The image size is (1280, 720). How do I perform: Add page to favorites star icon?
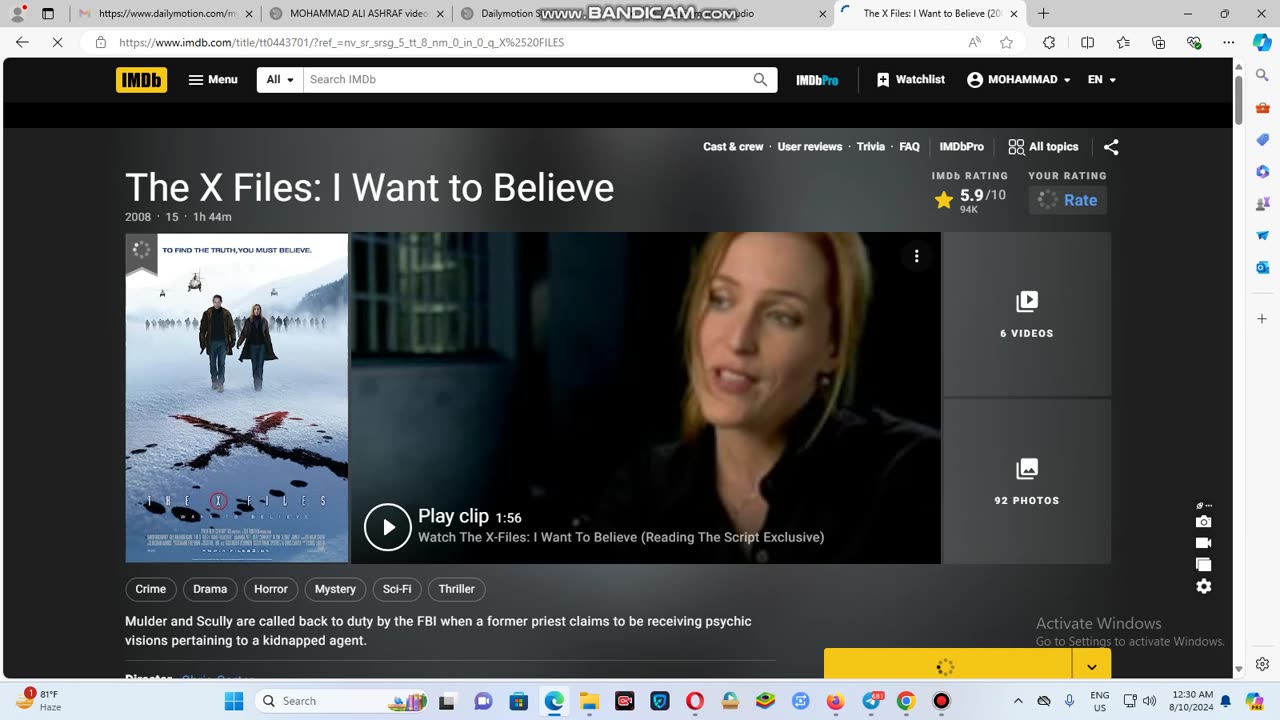coord(1006,43)
